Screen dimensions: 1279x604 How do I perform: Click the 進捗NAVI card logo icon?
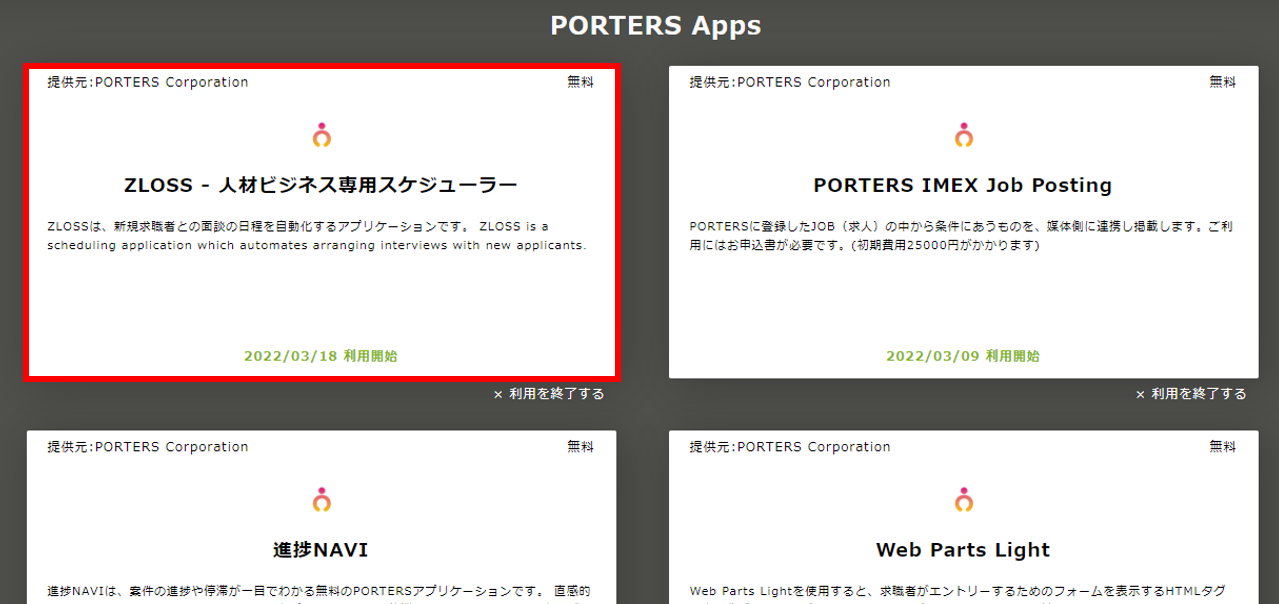pos(321,499)
